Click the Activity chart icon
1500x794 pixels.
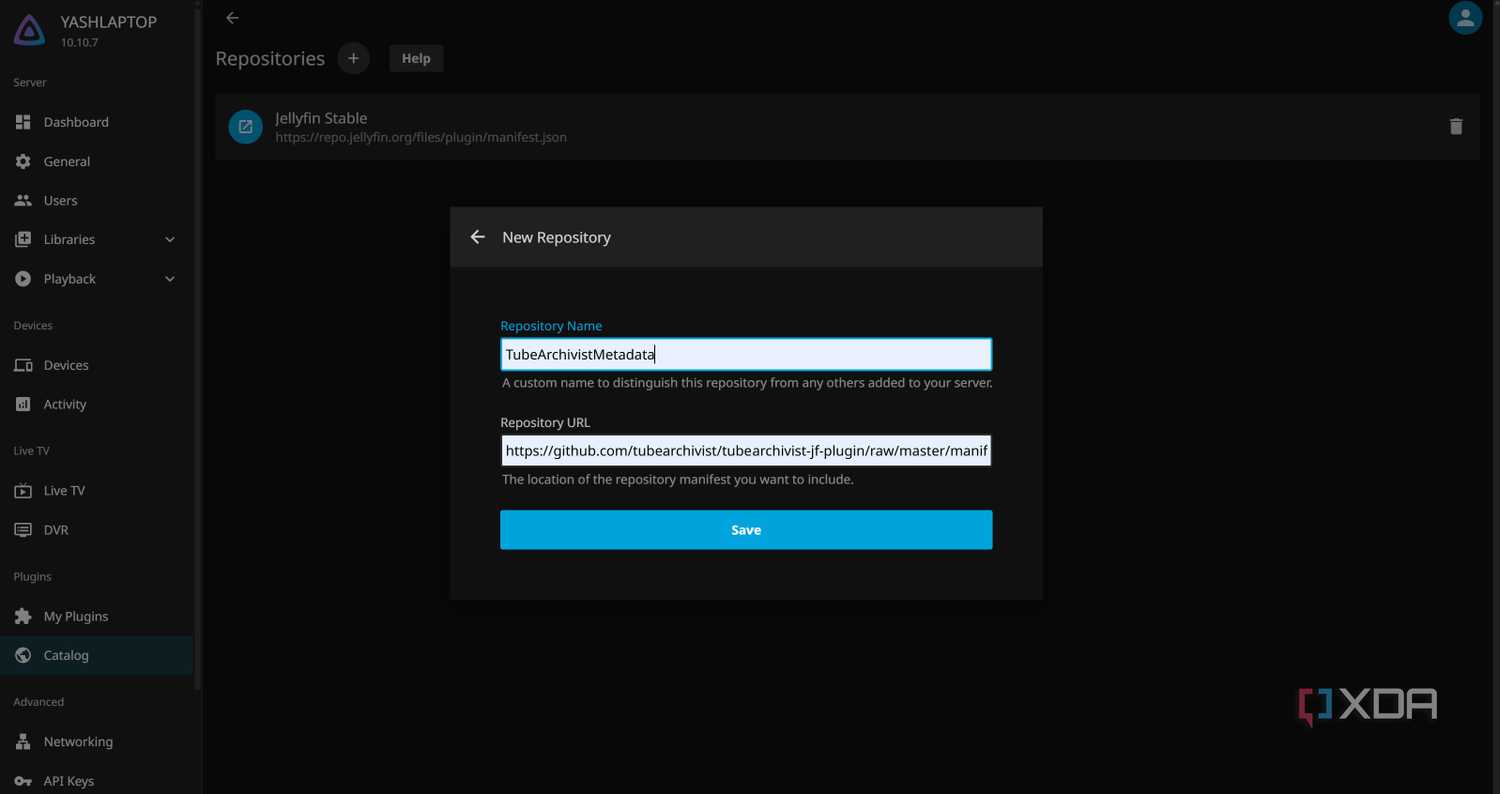click(x=23, y=404)
